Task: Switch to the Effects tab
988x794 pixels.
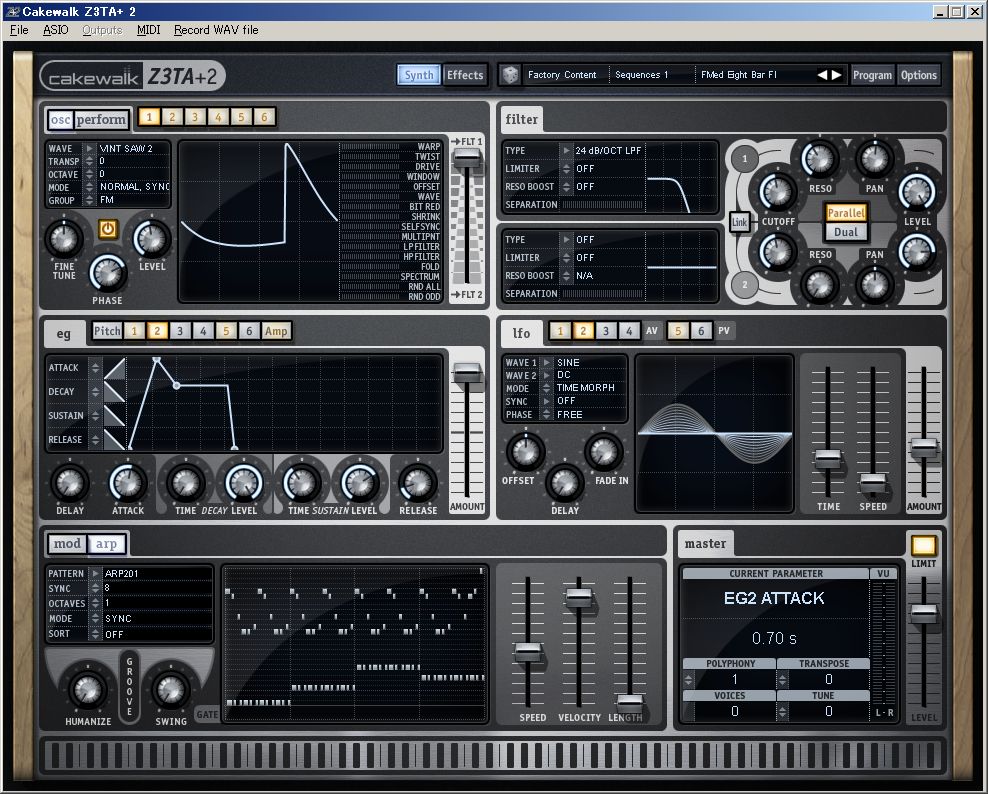Action: [x=465, y=75]
